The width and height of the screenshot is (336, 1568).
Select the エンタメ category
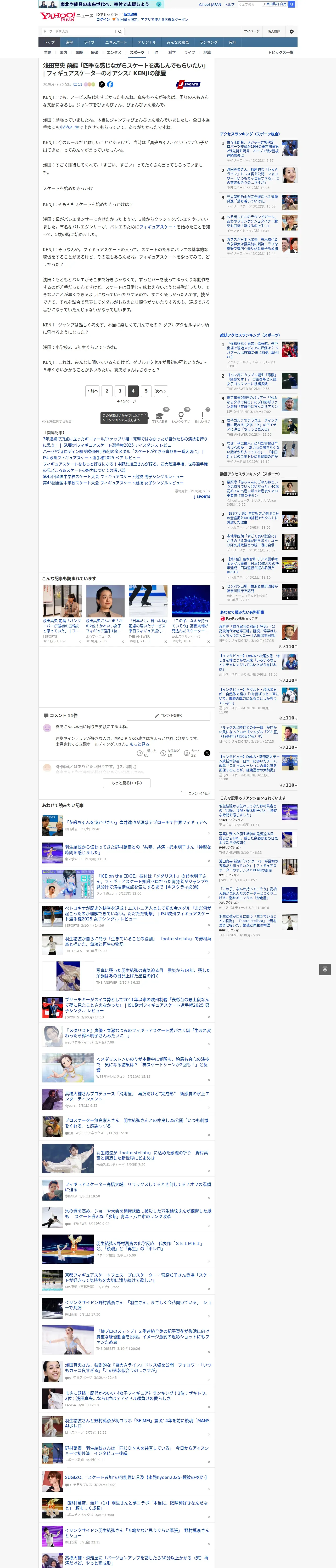[114, 52]
